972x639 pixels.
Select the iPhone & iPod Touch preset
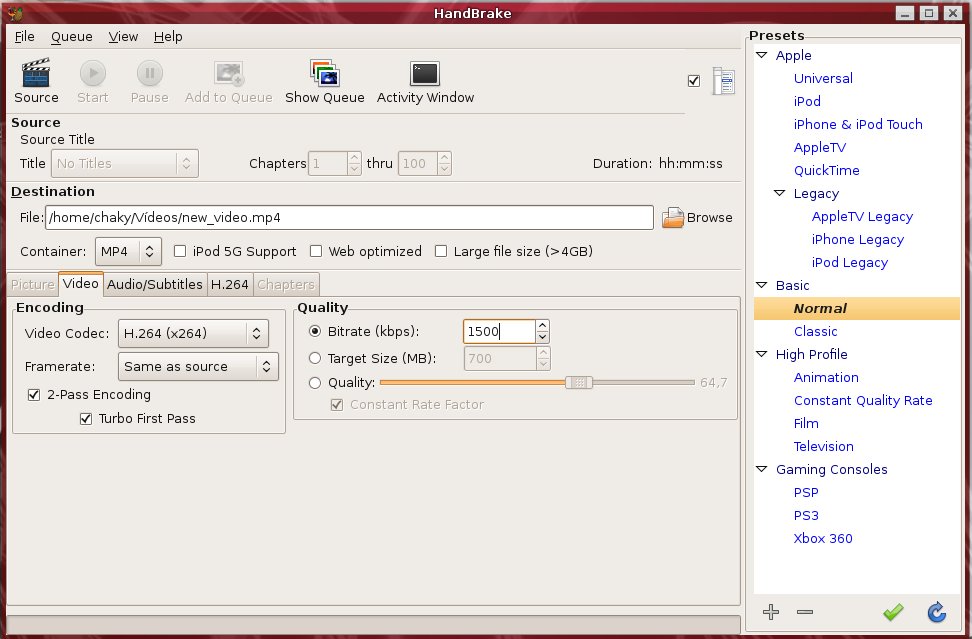click(858, 124)
